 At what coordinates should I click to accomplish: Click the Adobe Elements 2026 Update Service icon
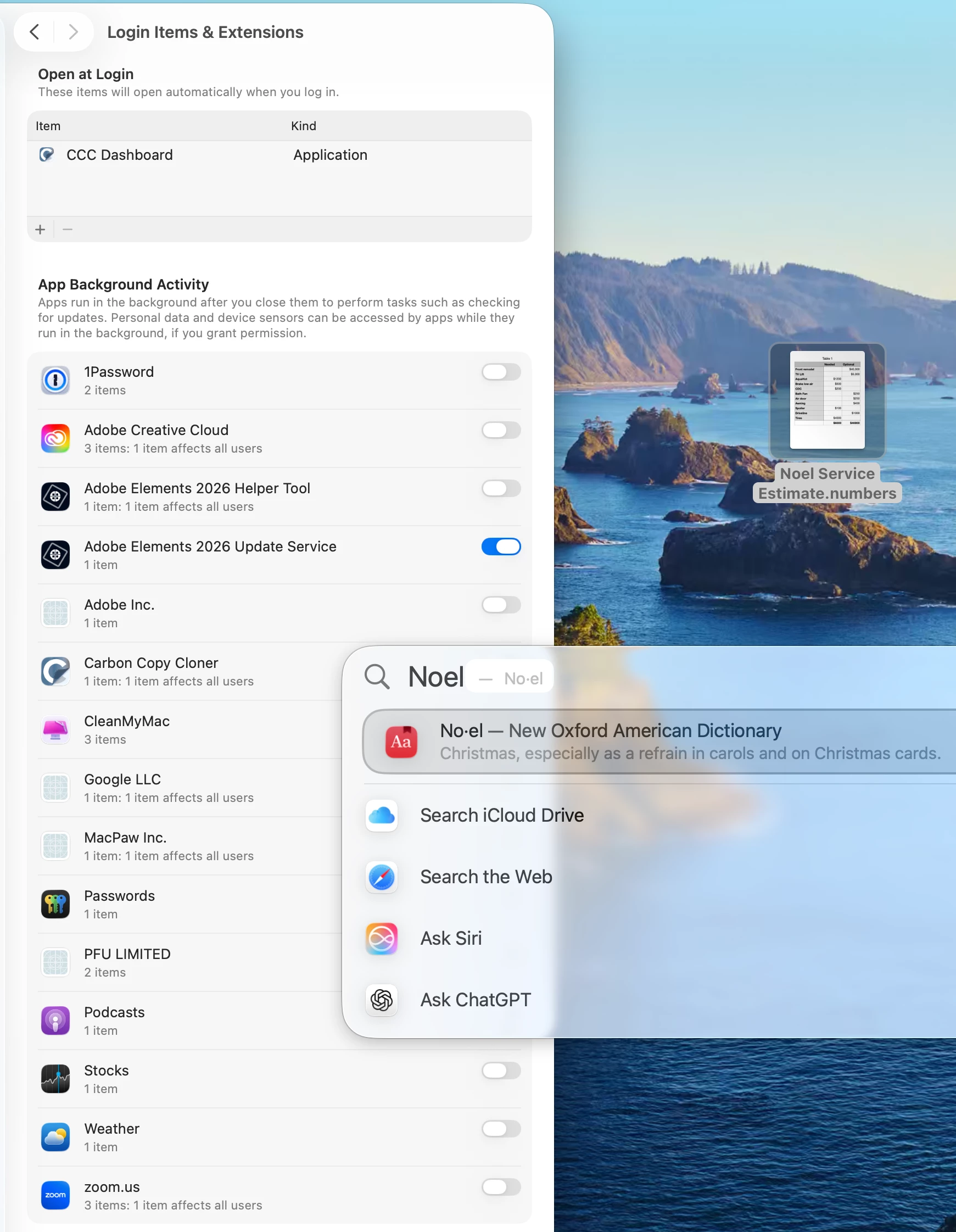55,555
